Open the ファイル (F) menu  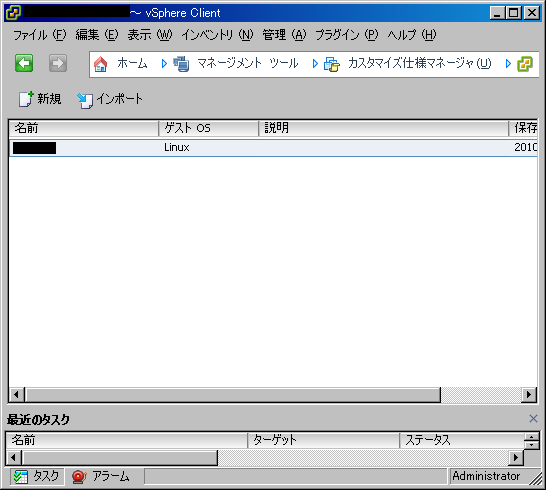[x=39, y=35]
